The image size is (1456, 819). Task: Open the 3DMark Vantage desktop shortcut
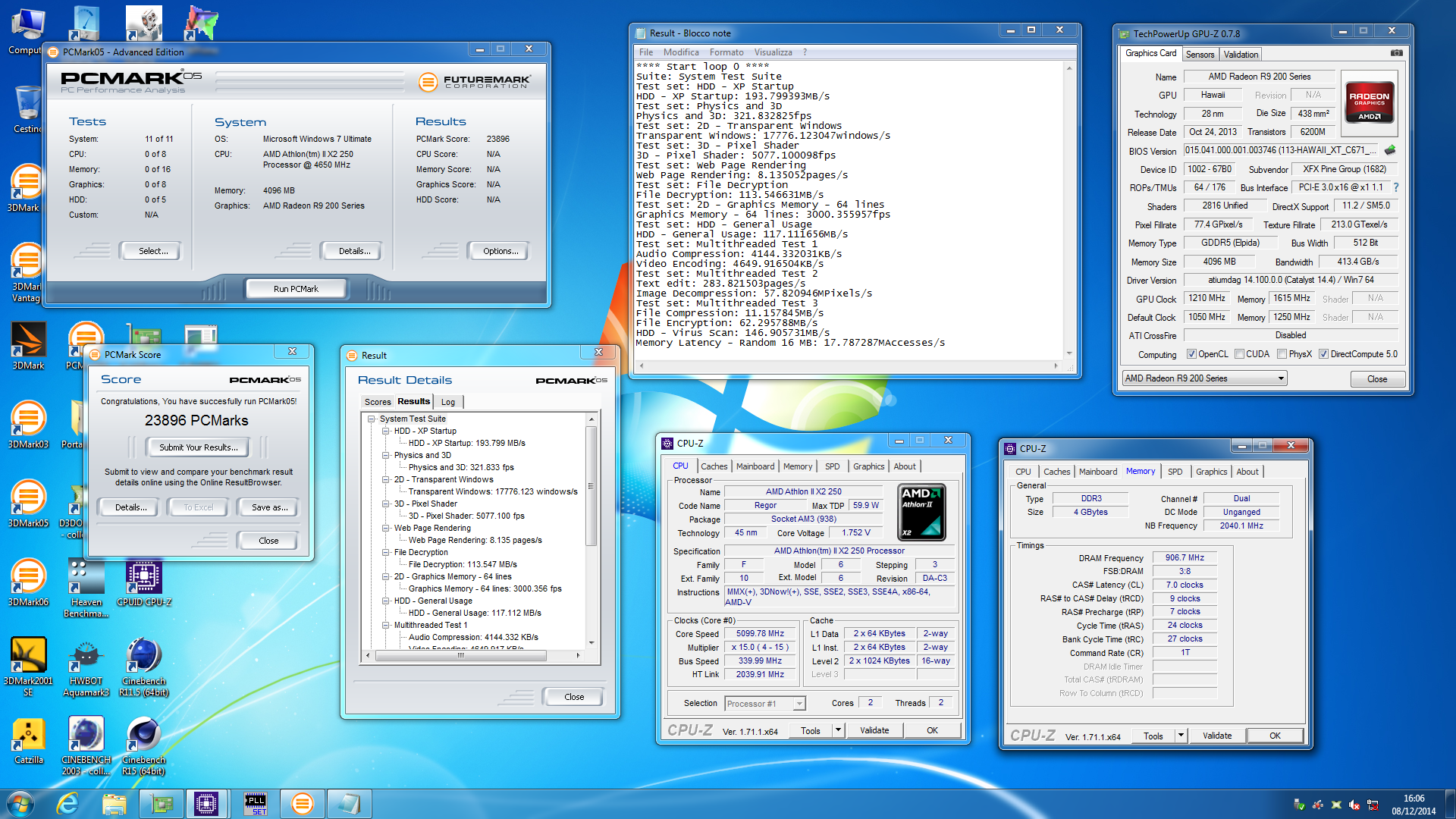pos(27,271)
